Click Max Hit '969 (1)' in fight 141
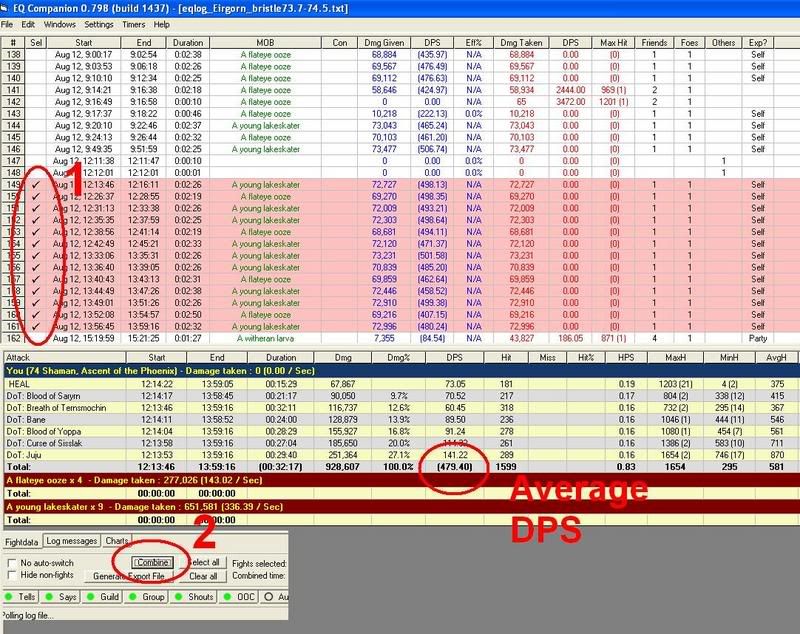 (614, 90)
